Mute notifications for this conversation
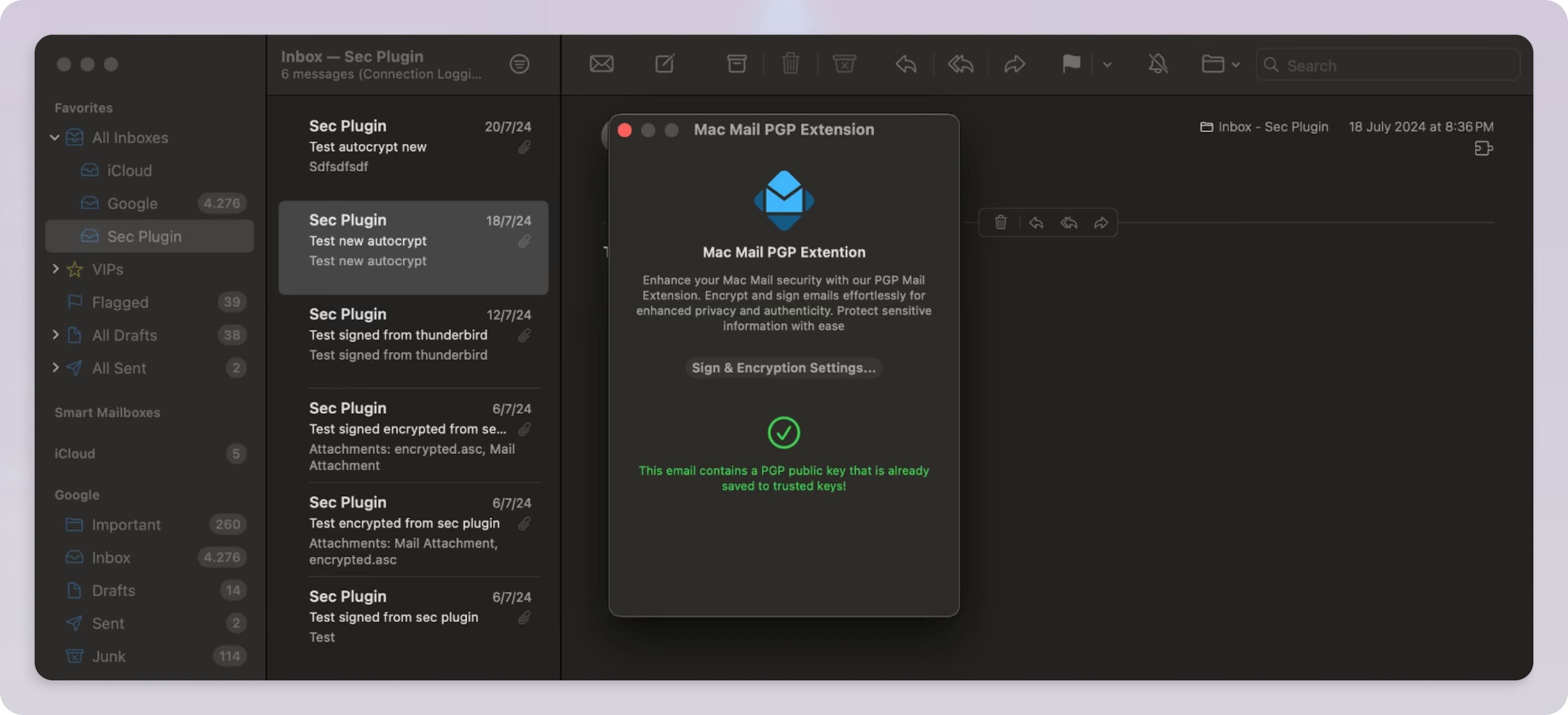The image size is (1568, 715). (1158, 63)
